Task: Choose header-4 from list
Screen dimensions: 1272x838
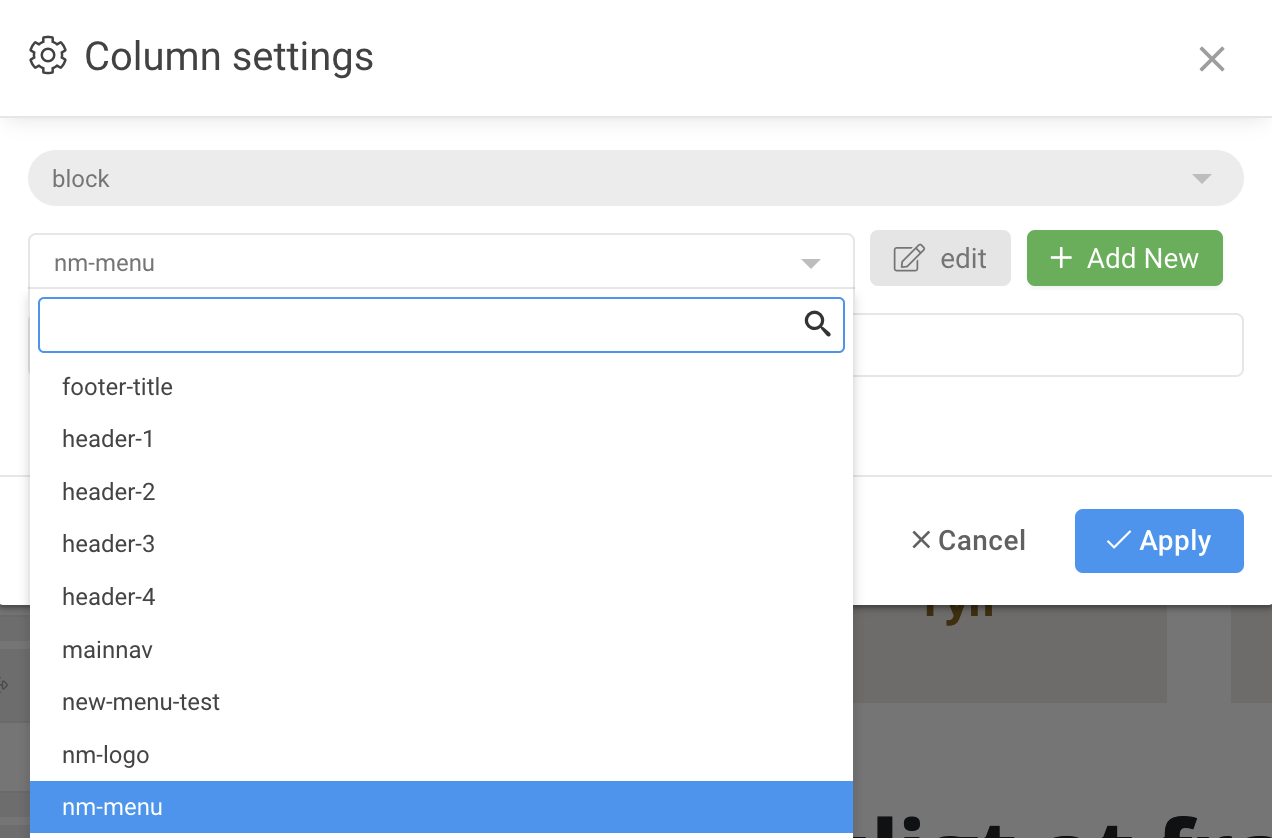Action: click(108, 597)
